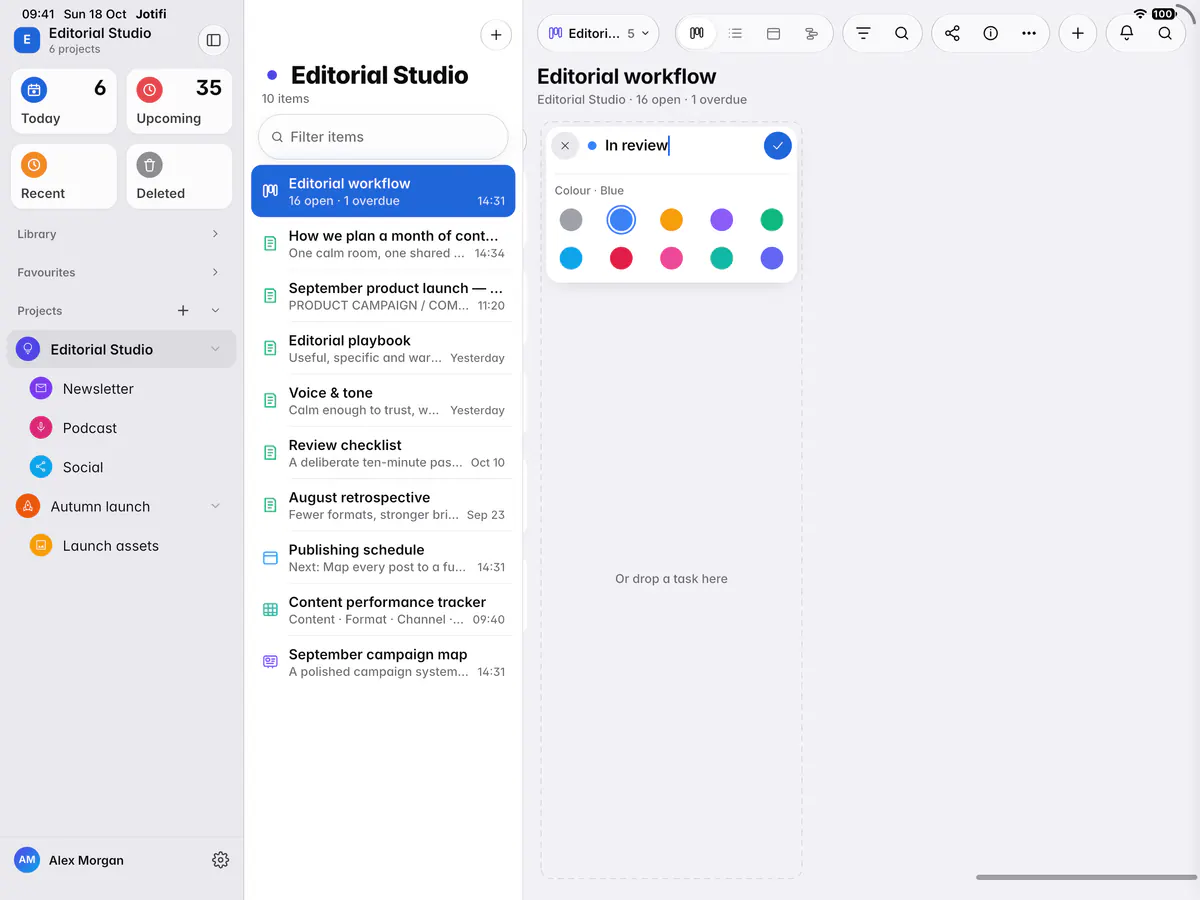The width and height of the screenshot is (1200, 900).
Task: Pick the grey colour swatch
Action: point(571,220)
